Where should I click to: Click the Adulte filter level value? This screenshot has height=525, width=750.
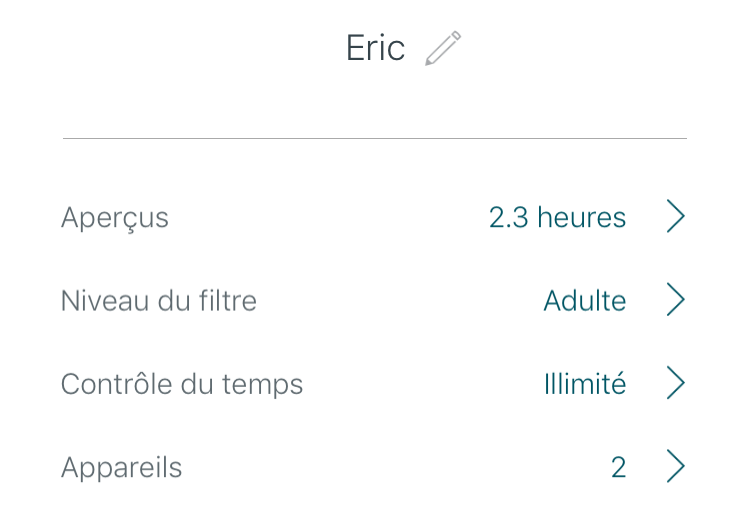[585, 300]
